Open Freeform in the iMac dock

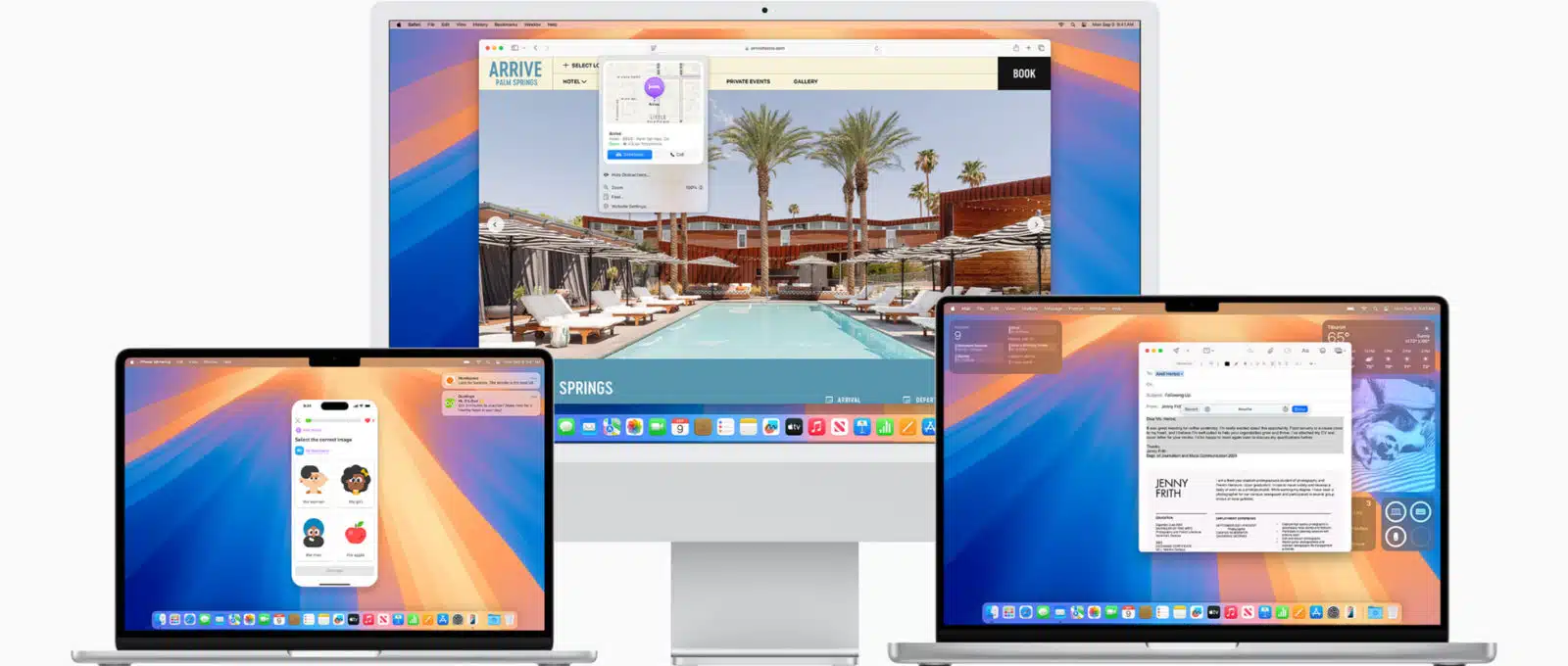(x=771, y=427)
